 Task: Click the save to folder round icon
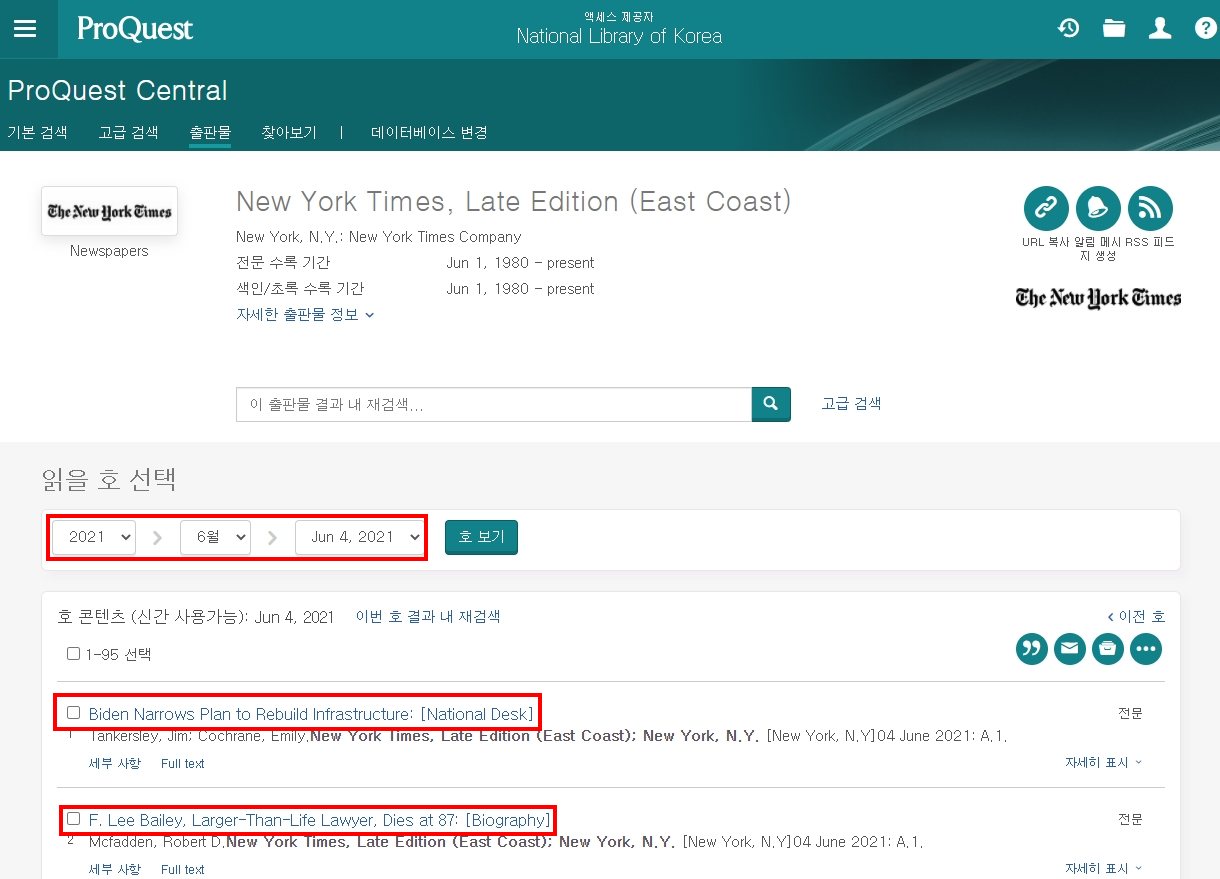(x=1108, y=648)
